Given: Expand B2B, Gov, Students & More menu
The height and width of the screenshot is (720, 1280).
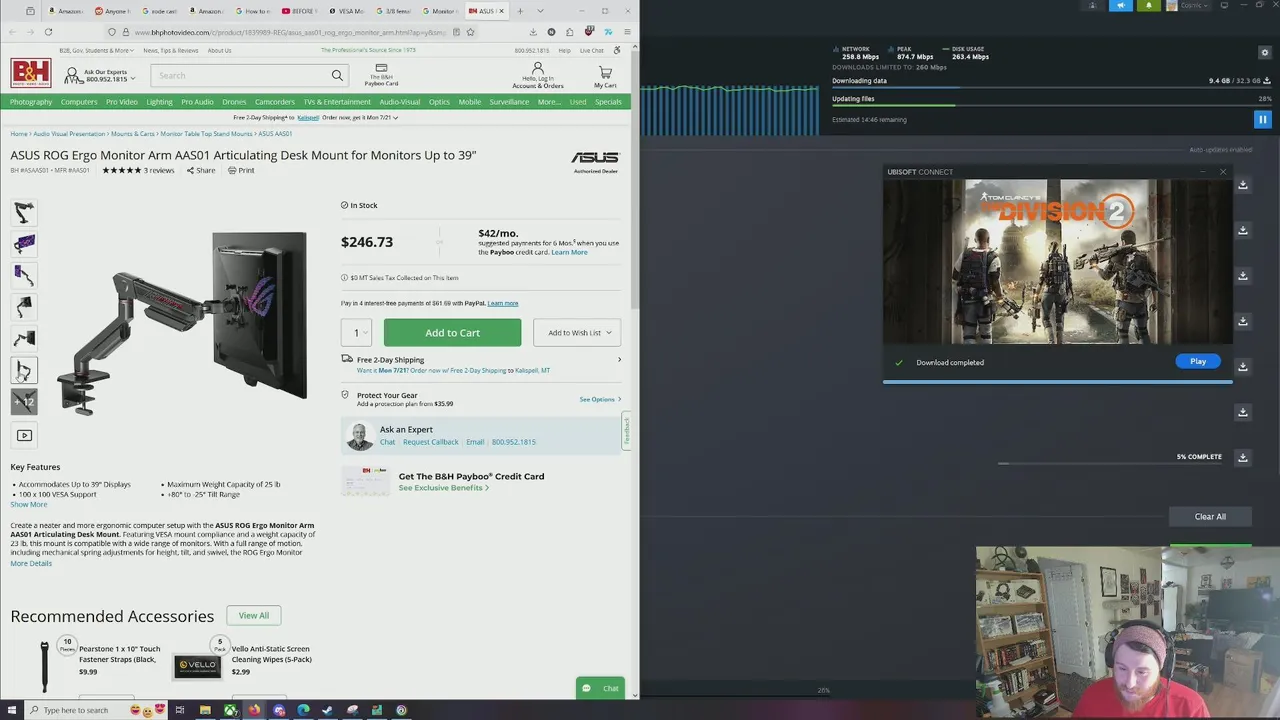Looking at the screenshot, I should point(97,50).
